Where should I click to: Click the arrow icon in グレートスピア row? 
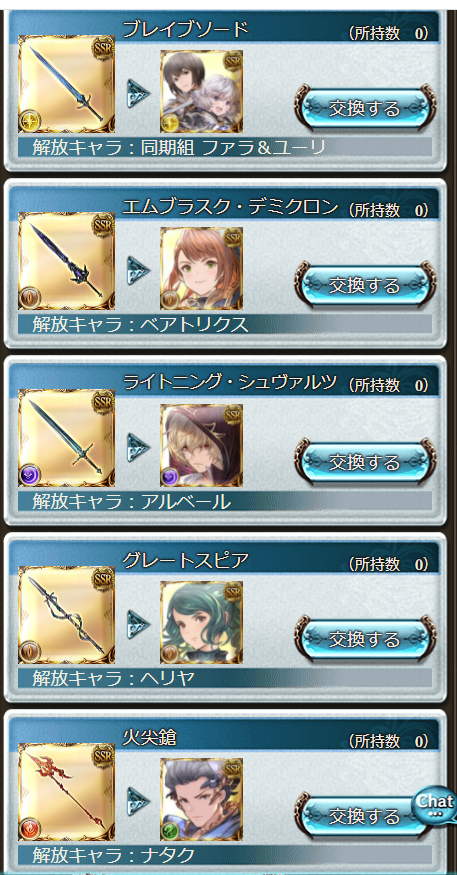coord(138,624)
